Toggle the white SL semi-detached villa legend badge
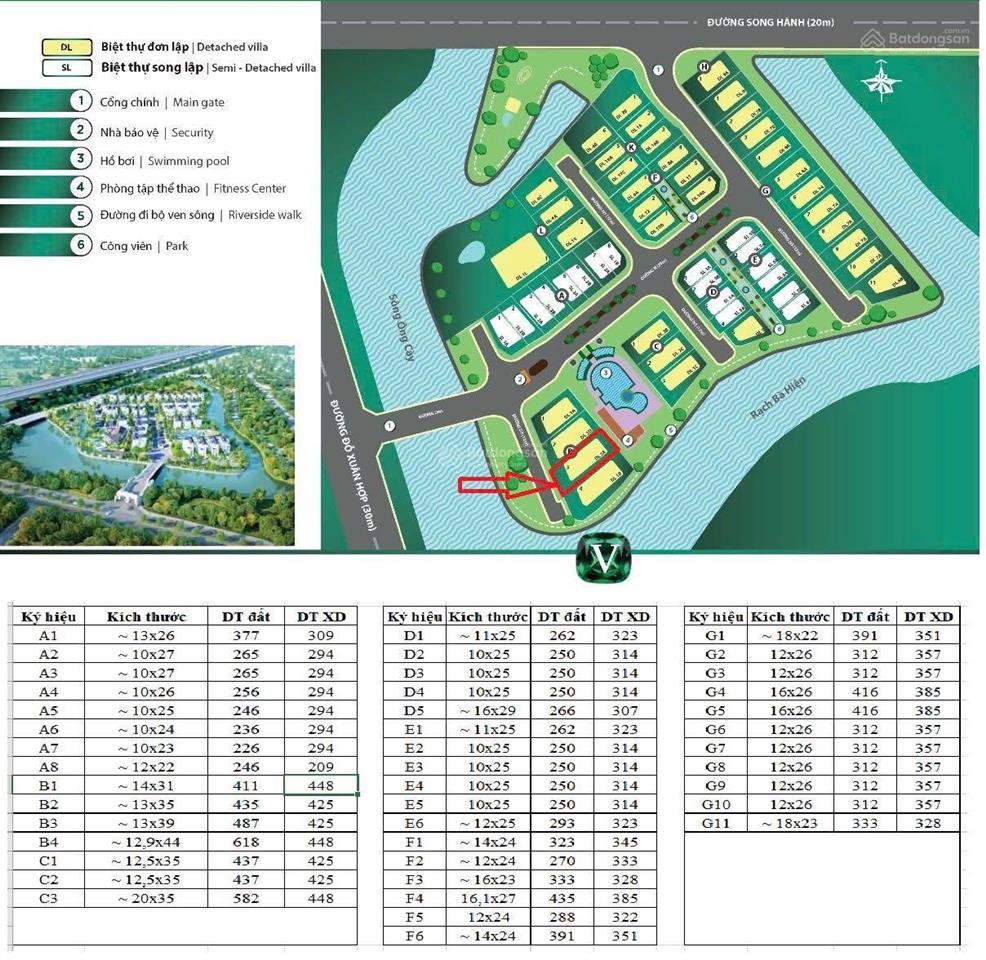The image size is (986, 960). 65,69
